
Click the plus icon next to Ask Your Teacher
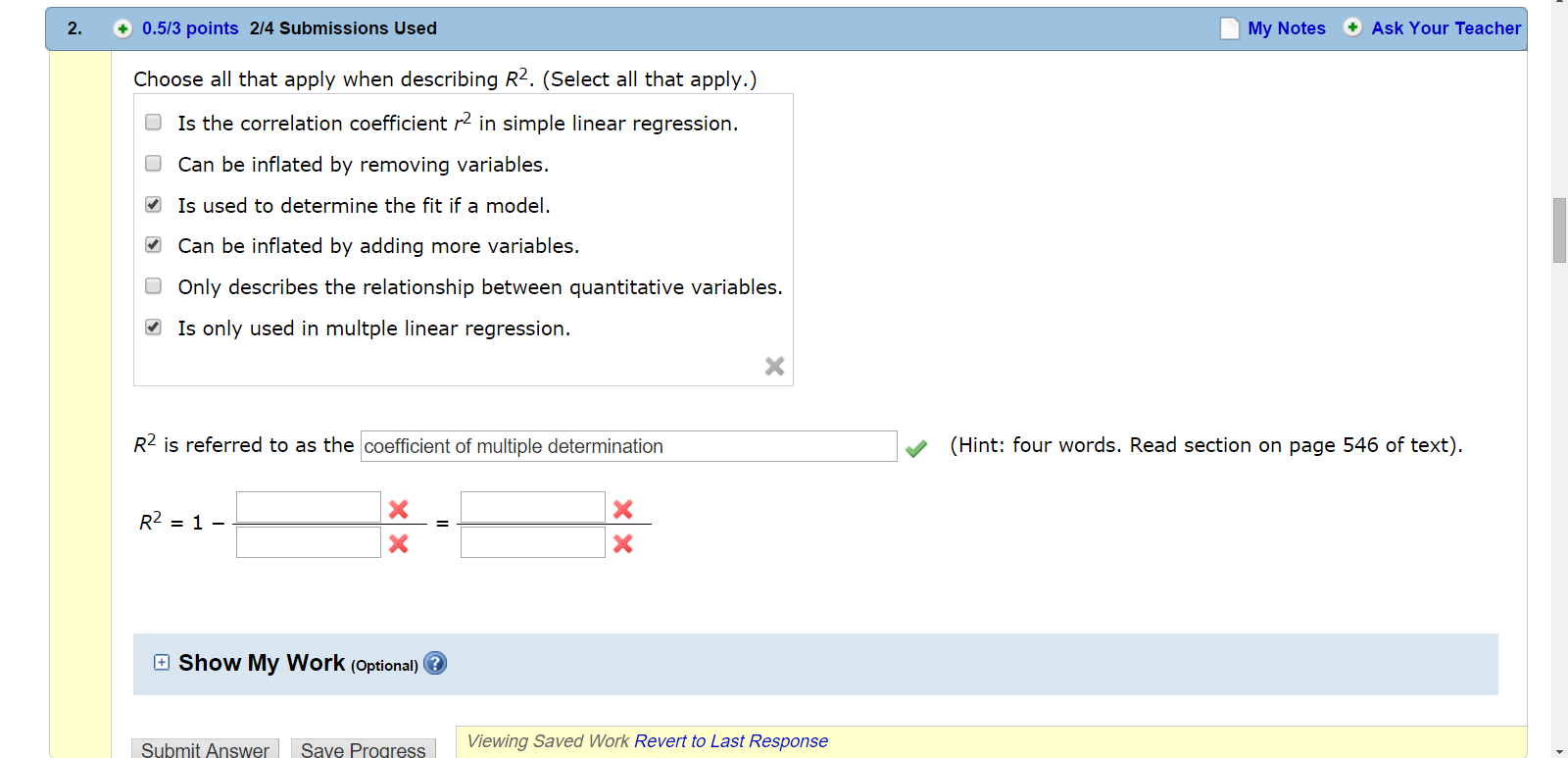coord(1351,28)
